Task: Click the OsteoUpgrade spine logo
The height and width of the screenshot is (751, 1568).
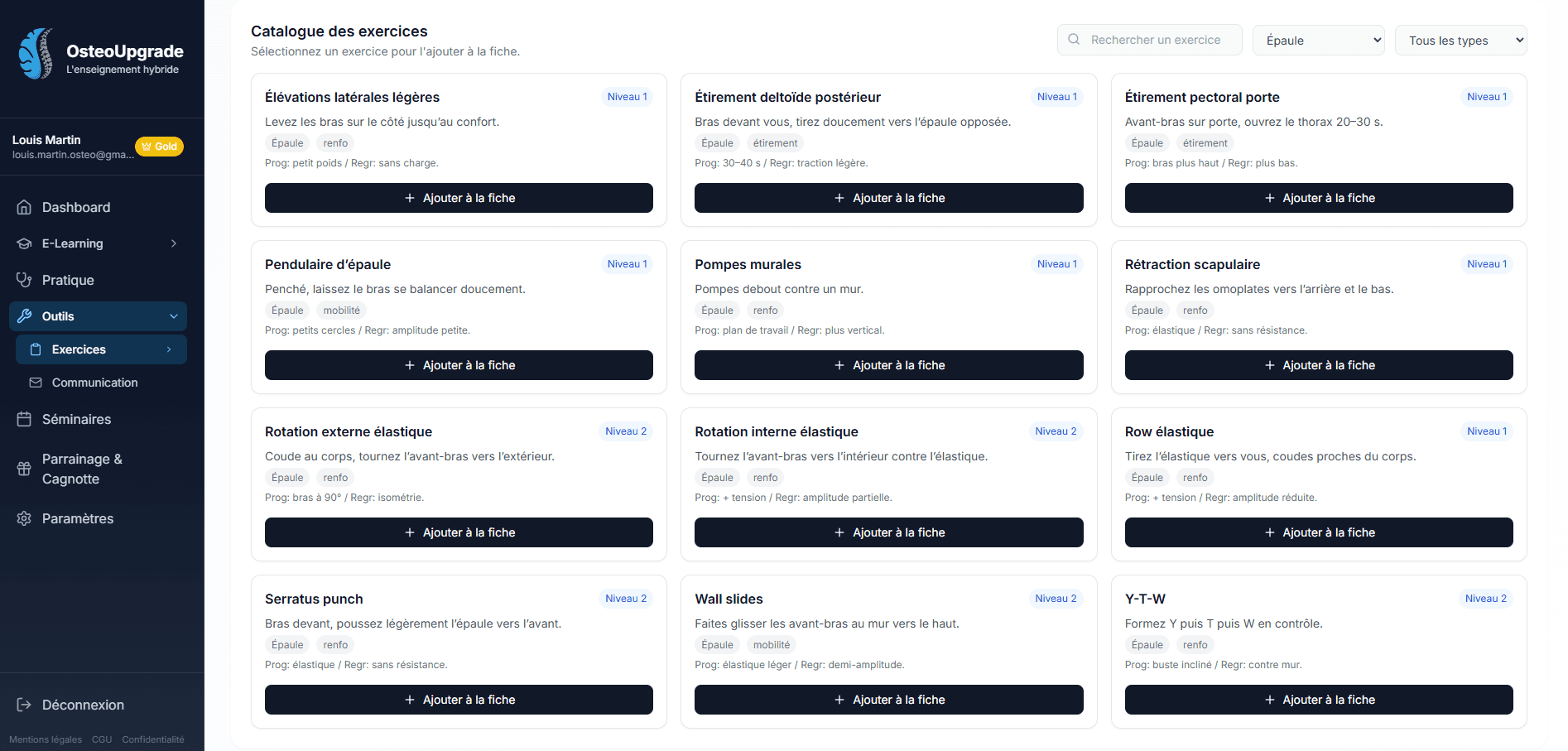Action: point(35,53)
